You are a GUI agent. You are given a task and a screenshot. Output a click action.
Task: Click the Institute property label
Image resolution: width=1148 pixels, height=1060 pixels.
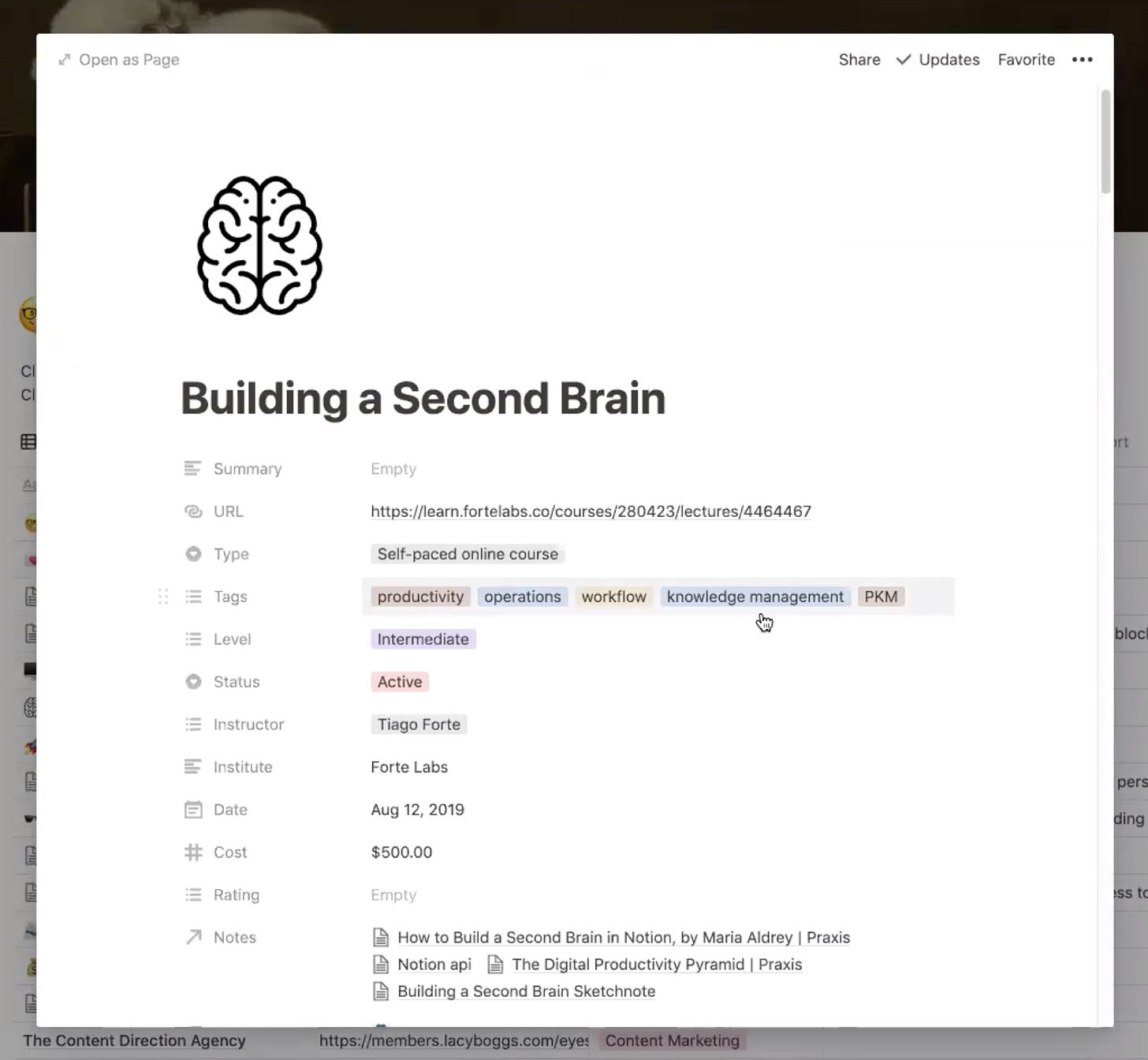point(243,767)
